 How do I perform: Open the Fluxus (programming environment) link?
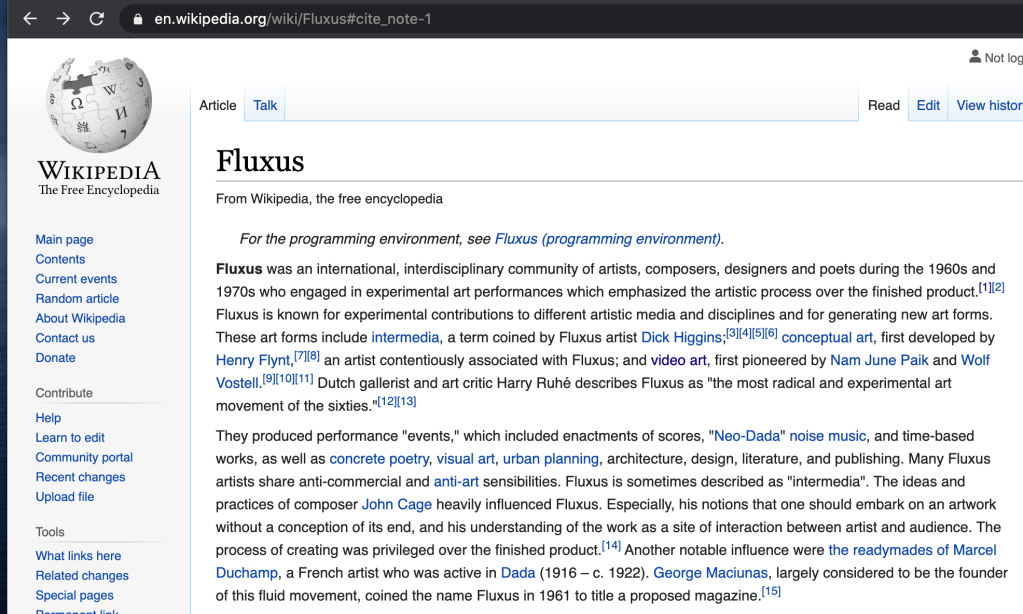(x=607, y=239)
